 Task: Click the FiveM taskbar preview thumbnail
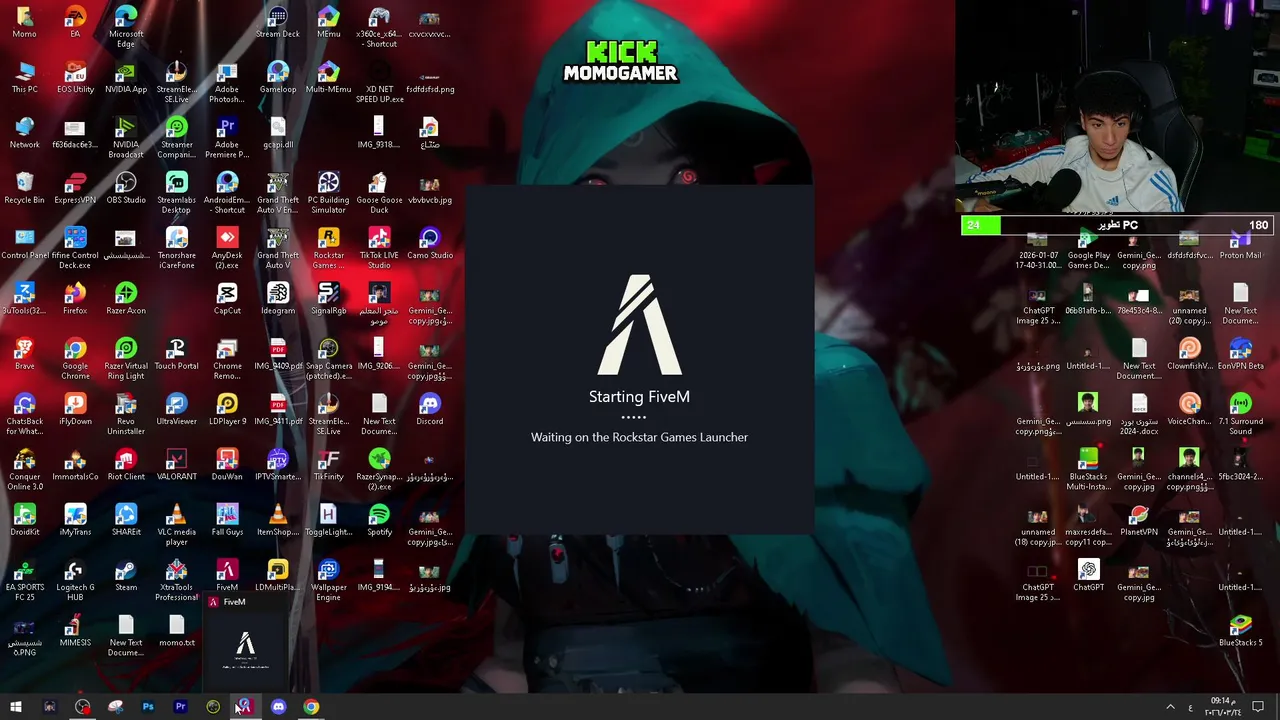pyautogui.click(x=245, y=641)
